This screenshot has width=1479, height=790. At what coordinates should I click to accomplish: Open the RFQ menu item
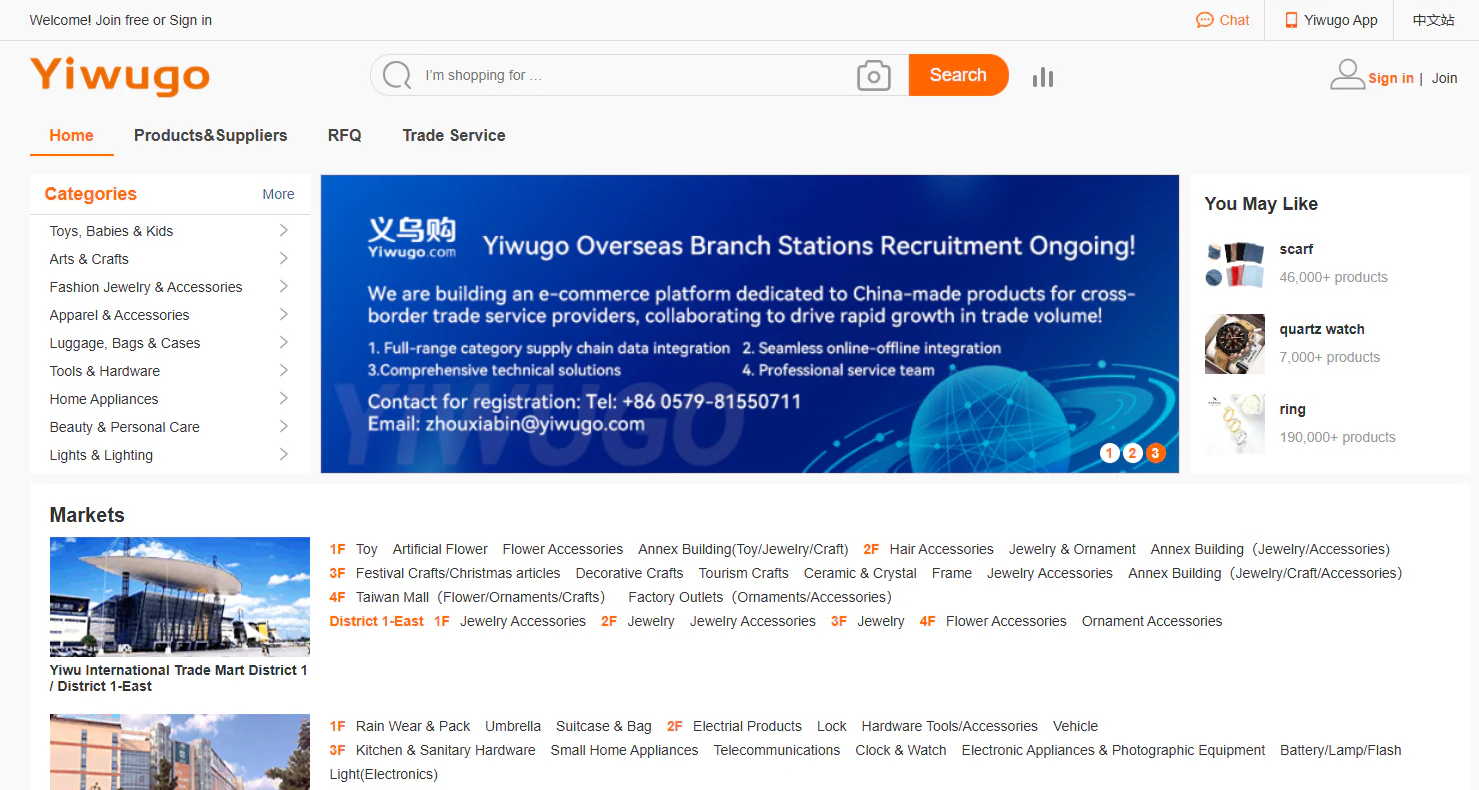tap(344, 135)
